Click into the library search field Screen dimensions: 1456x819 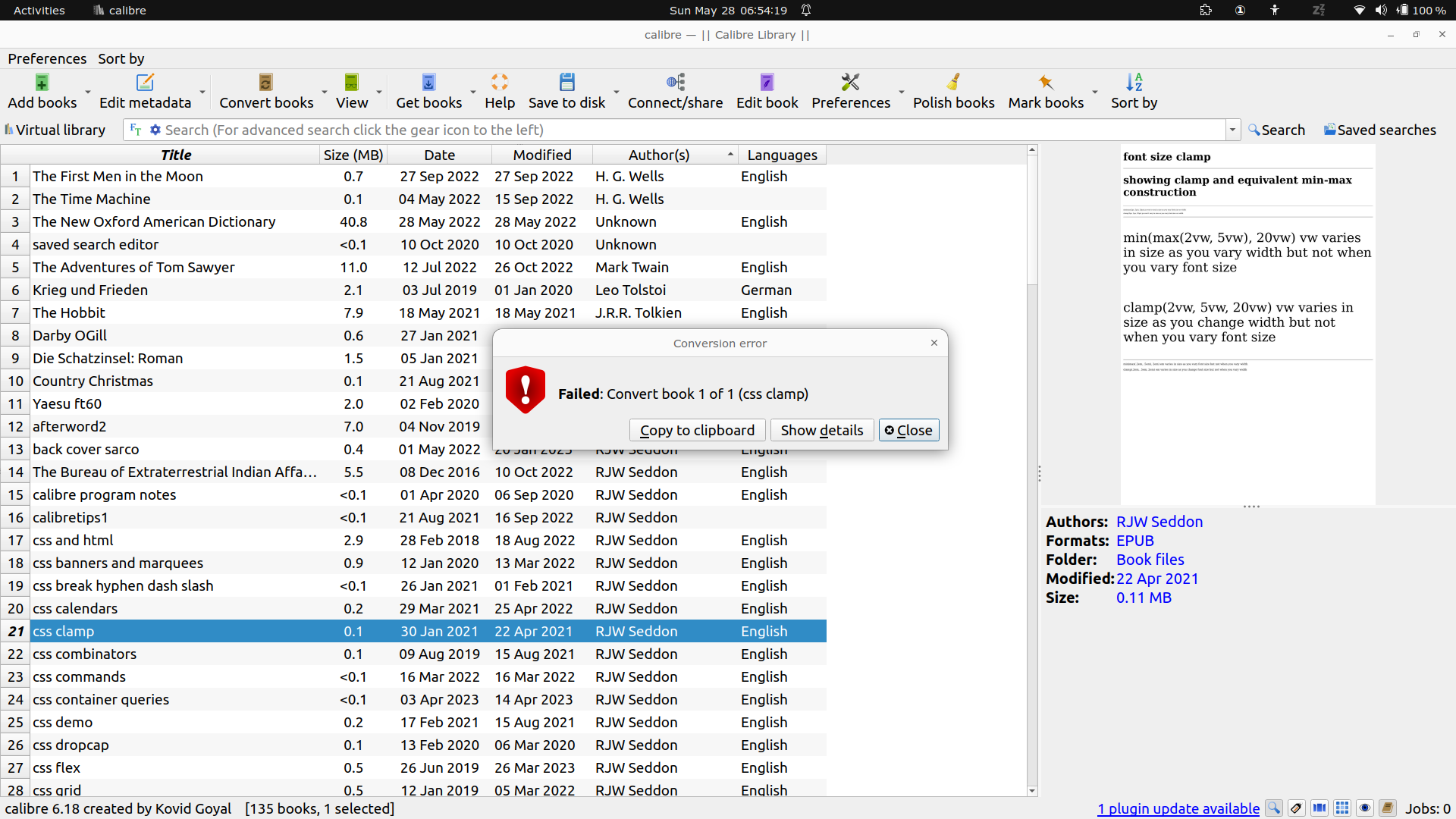(682, 130)
